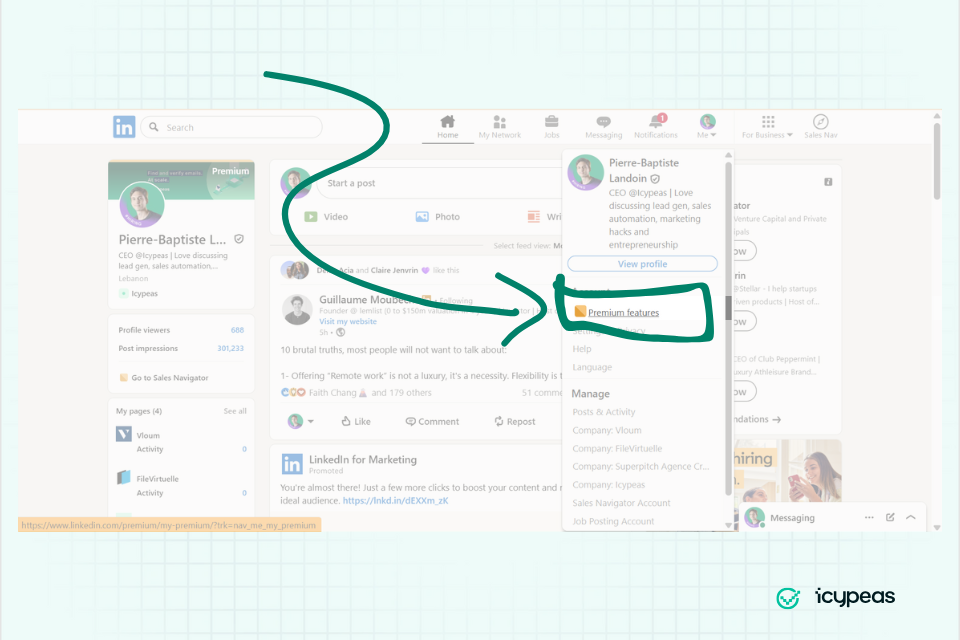The width and height of the screenshot is (960, 640).
Task: Click Profile viewers 688 row
Action: 181,330
